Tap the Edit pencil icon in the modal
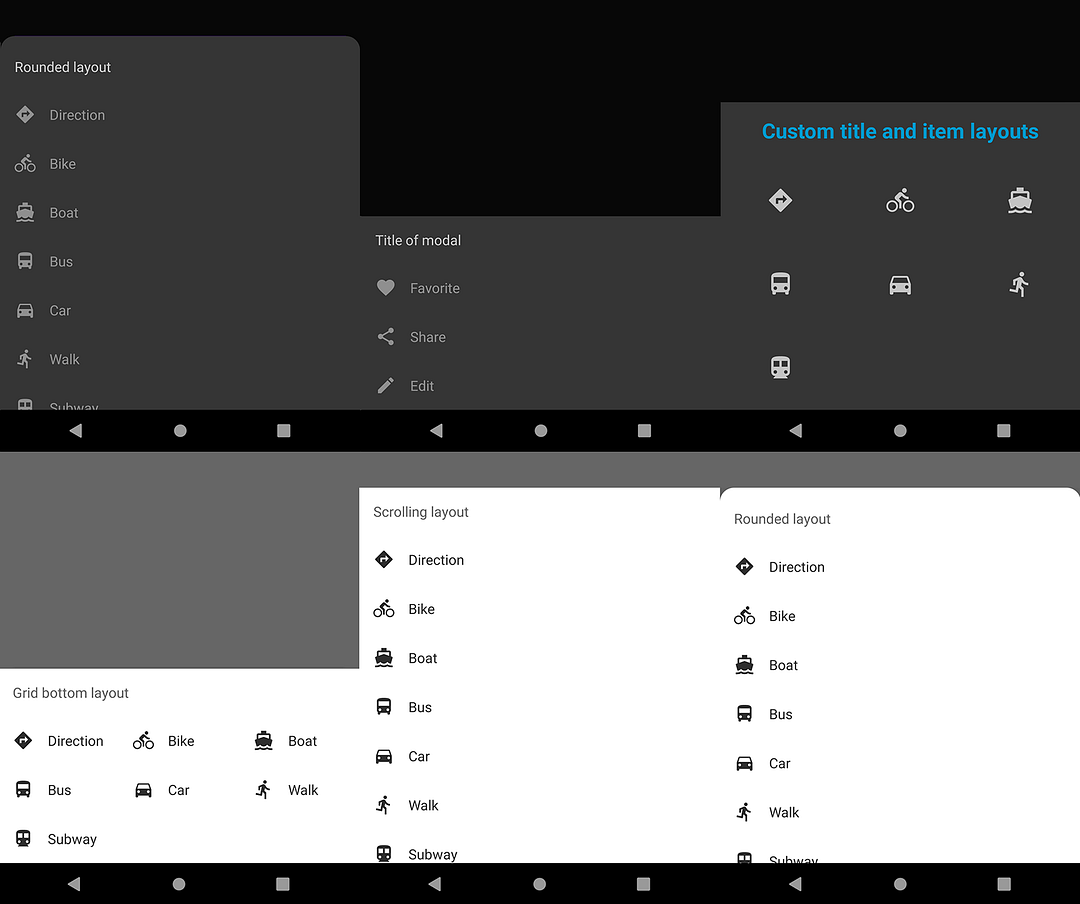The height and width of the screenshot is (904, 1080). (x=385, y=385)
